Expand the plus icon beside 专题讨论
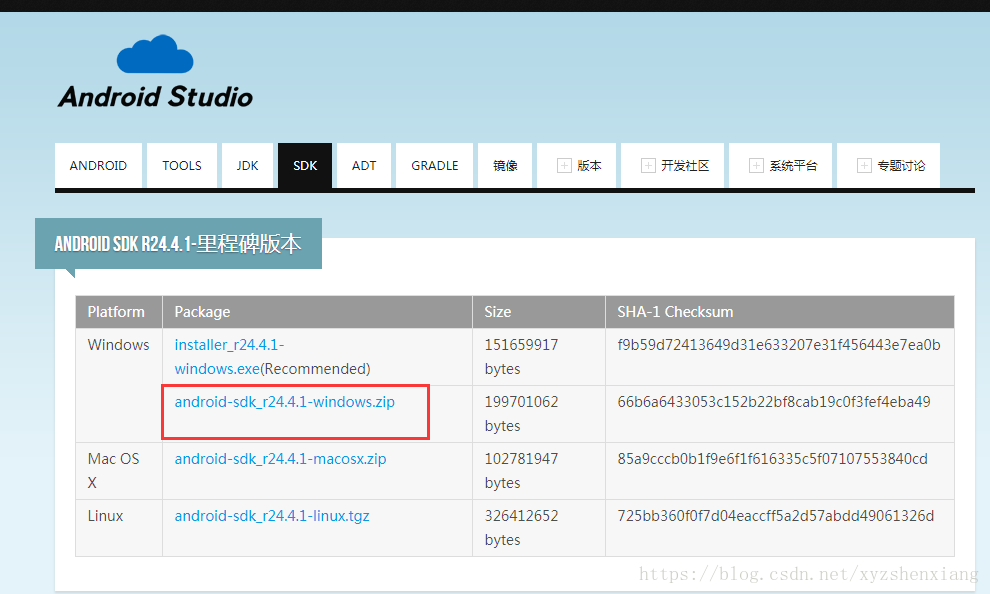This screenshot has height=594, width=990. point(864,165)
